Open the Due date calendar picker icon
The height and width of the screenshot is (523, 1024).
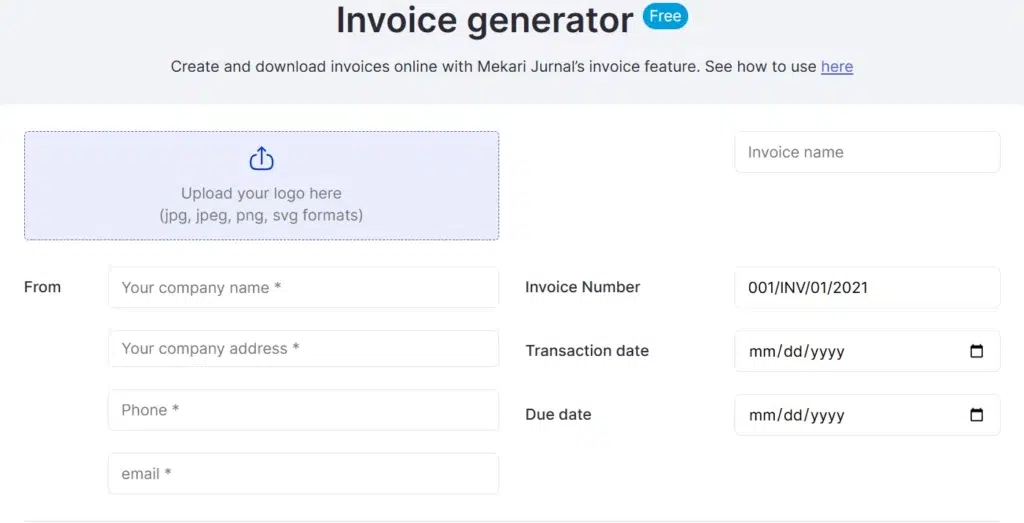pos(976,415)
